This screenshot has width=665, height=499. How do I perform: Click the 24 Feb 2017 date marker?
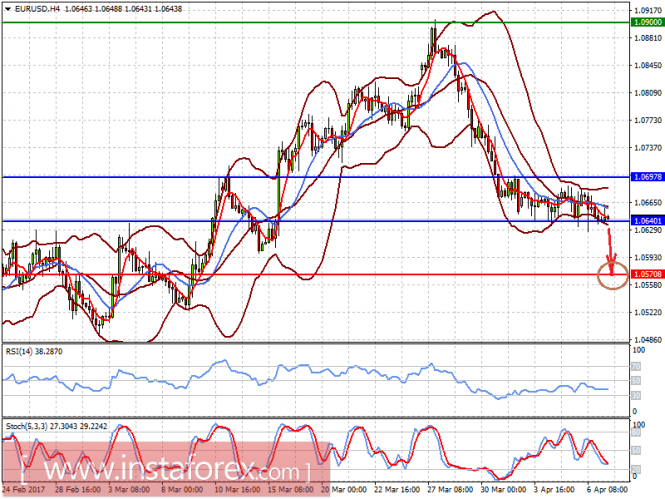25,489
